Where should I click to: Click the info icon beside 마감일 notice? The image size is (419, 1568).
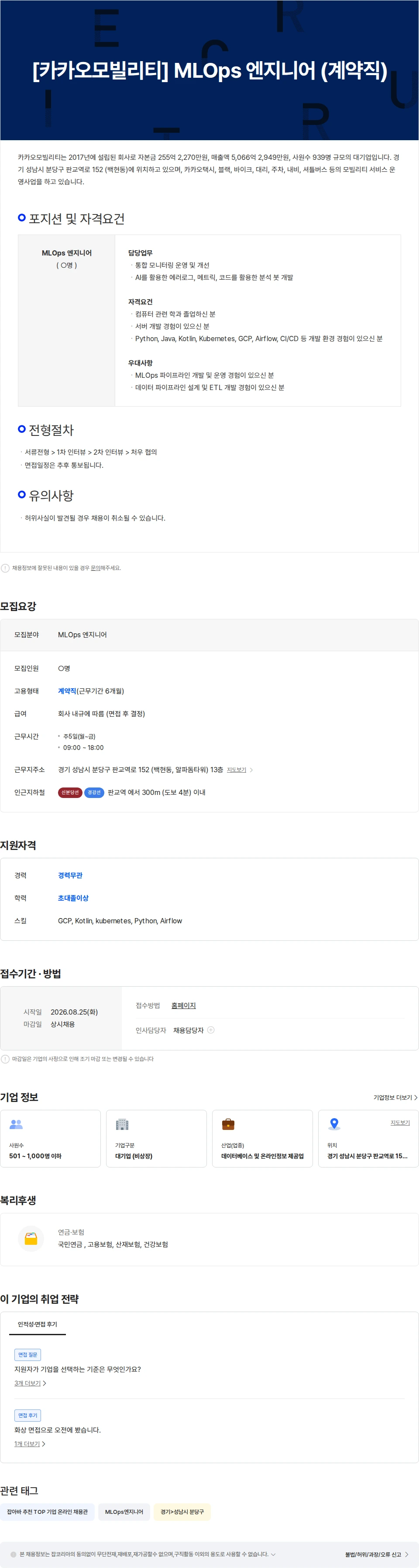(x=6, y=1059)
